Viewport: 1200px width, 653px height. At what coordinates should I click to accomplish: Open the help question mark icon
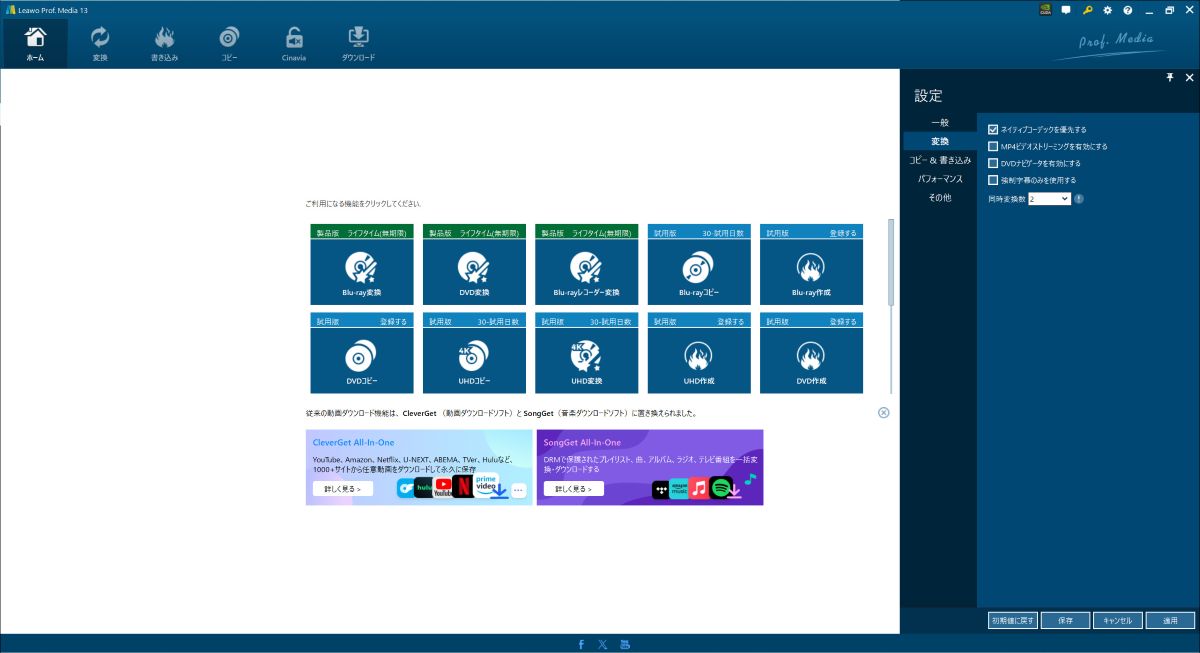(x=1127, y=10)
